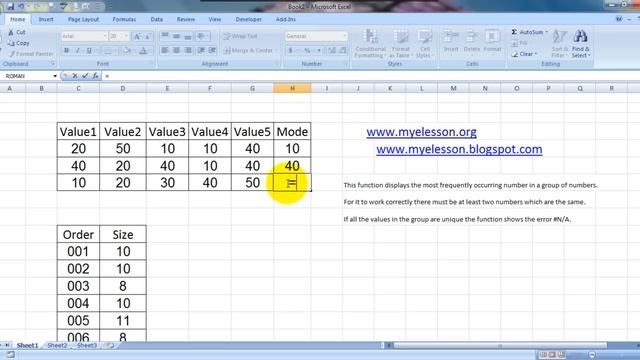Switch to the Page Layout tab

pyautogui.click(x=83, y=19)
